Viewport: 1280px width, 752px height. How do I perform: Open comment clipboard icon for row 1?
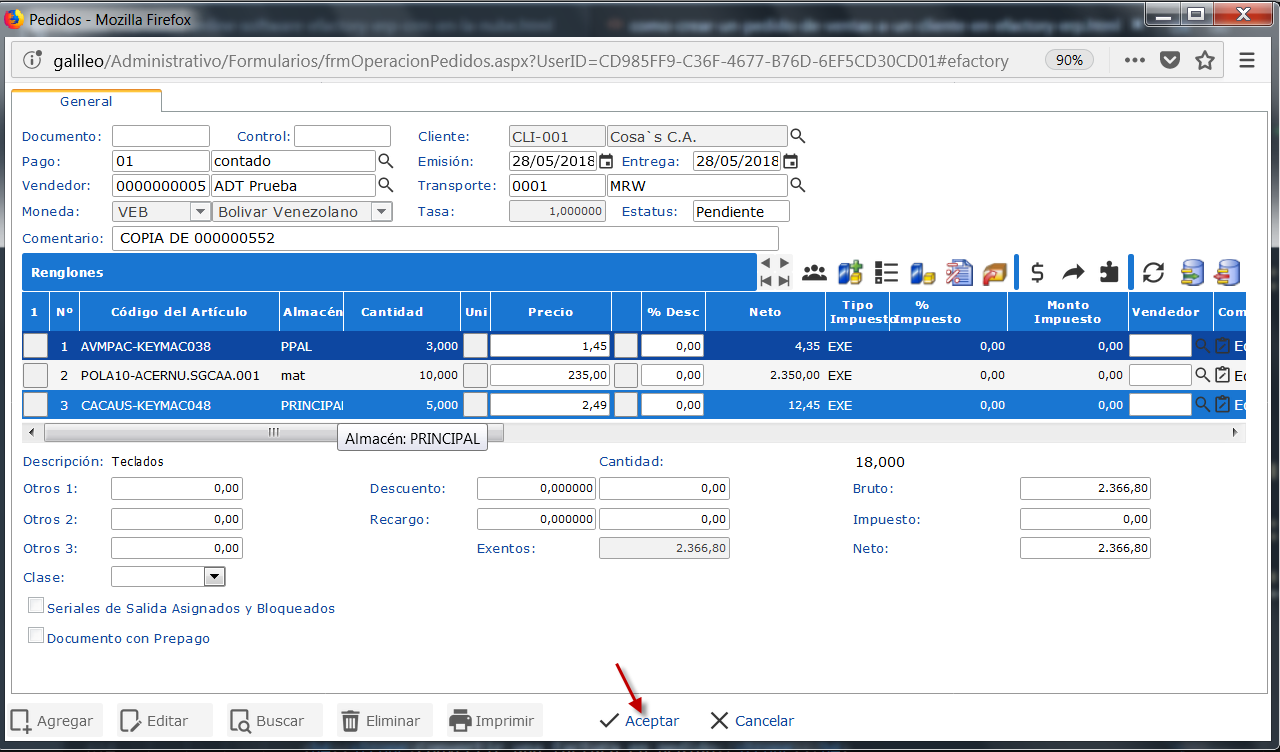tap(1222, 346)
